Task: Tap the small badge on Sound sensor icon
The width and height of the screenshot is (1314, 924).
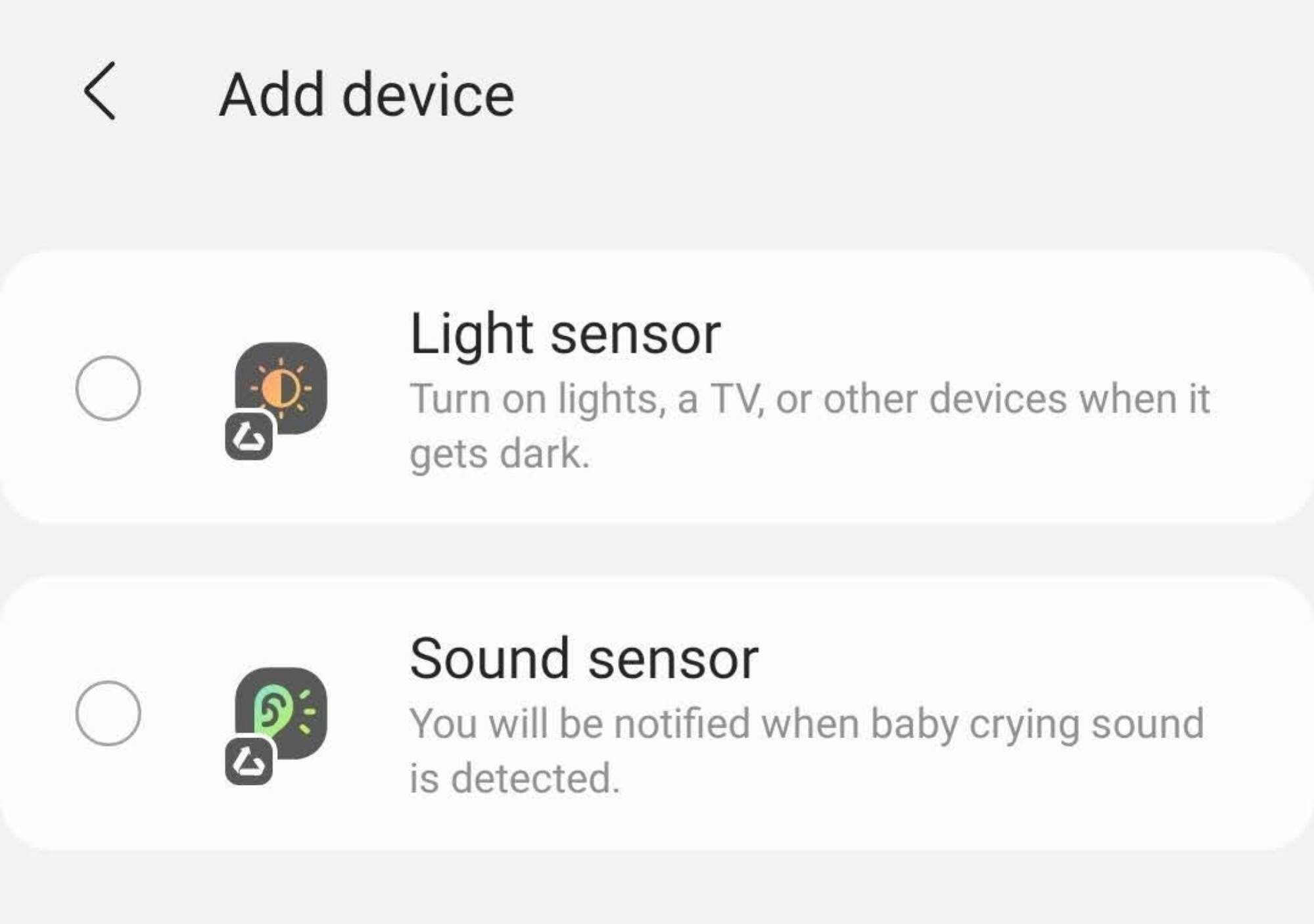Action: click(x=249, y=761)
